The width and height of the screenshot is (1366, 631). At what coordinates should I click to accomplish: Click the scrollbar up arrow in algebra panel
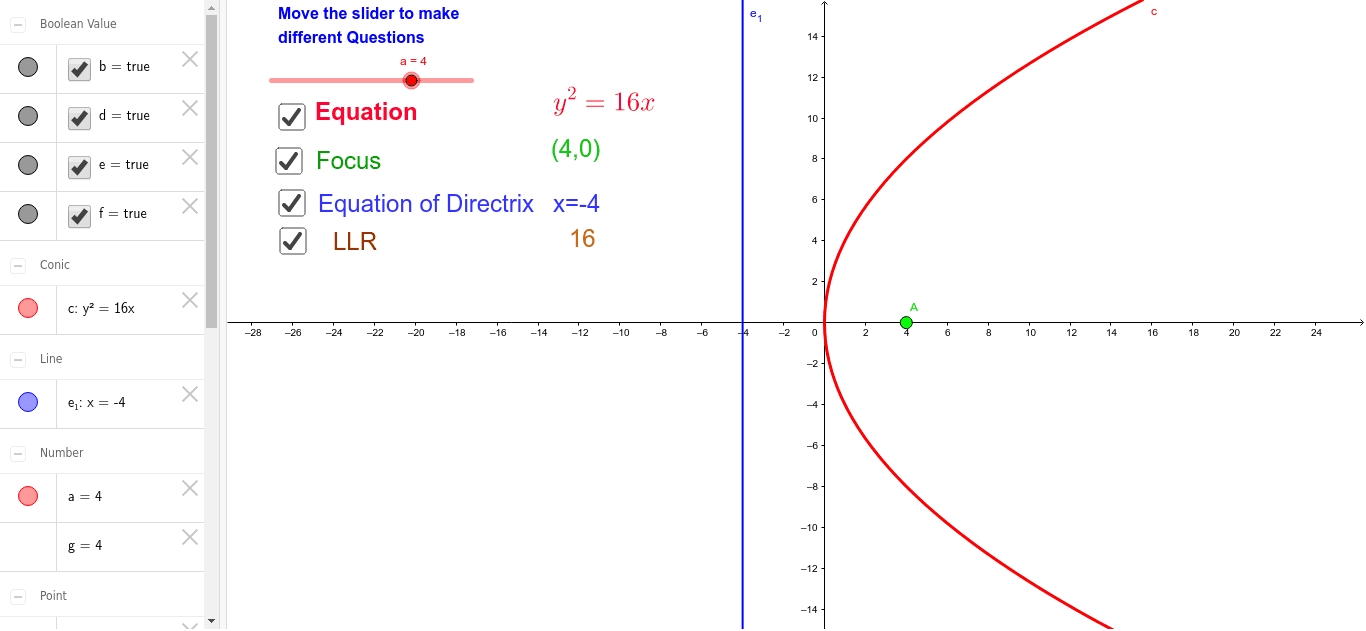(211, 7)
